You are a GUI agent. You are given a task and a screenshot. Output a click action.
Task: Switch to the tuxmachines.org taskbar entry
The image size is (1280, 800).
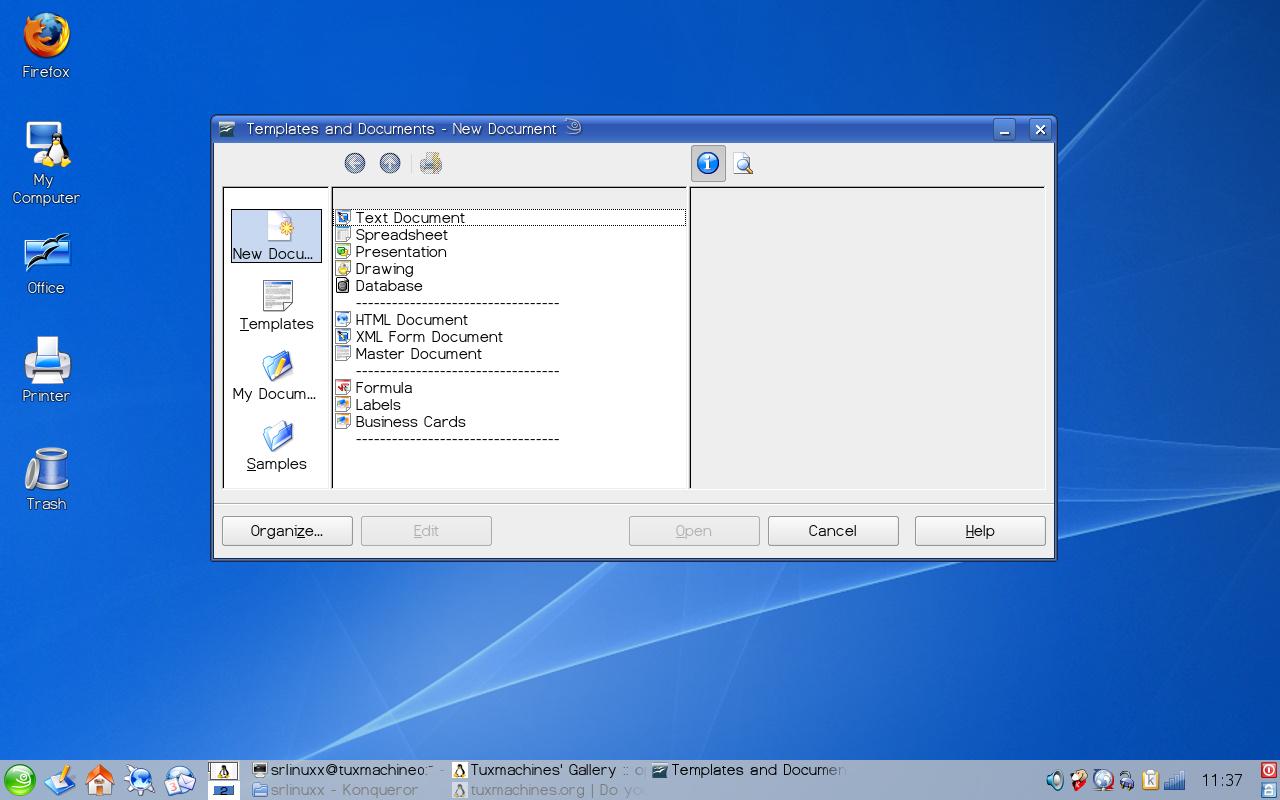point(548,790)
